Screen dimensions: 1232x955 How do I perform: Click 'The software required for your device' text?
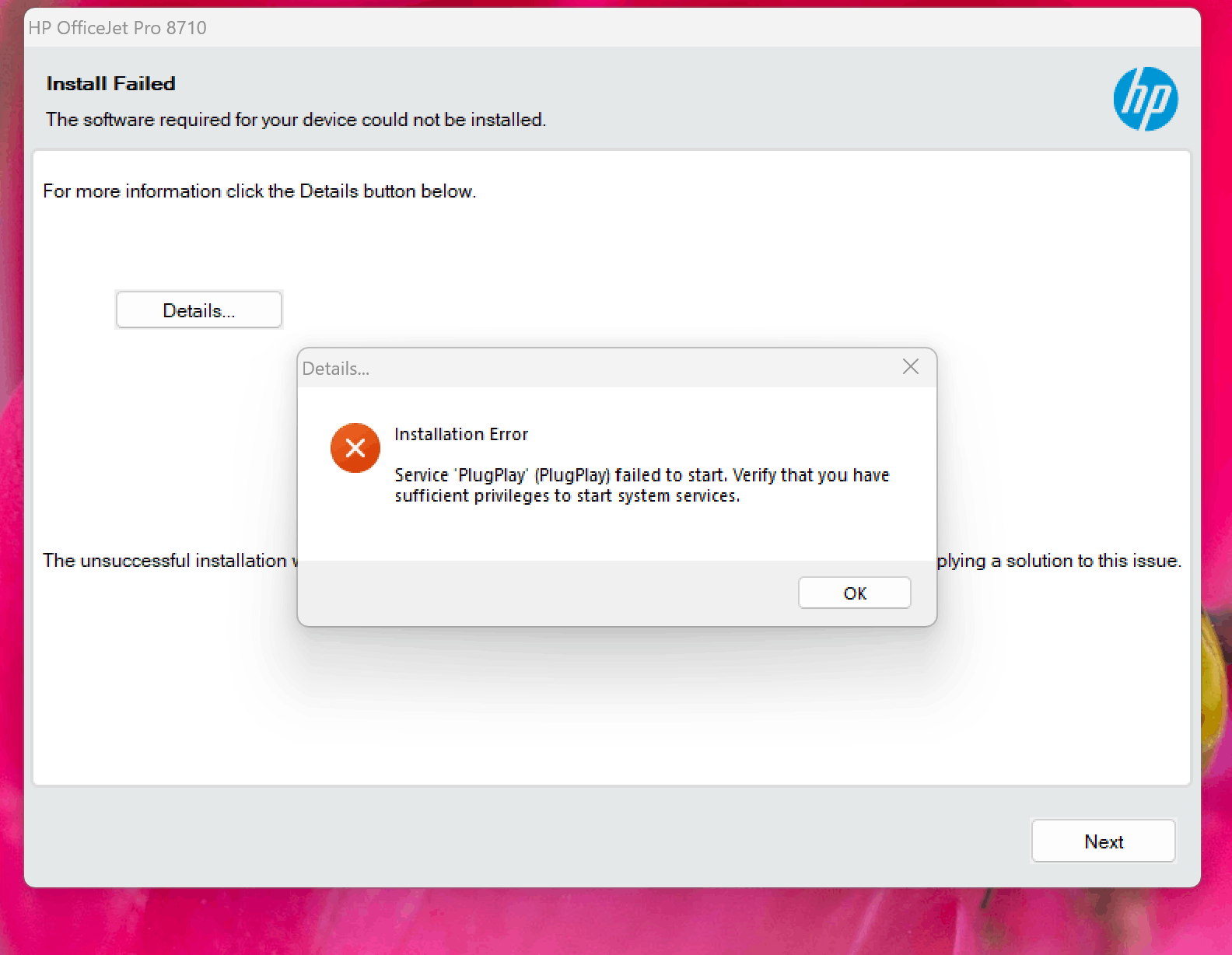pyautogui.click(x=296, y=120)
